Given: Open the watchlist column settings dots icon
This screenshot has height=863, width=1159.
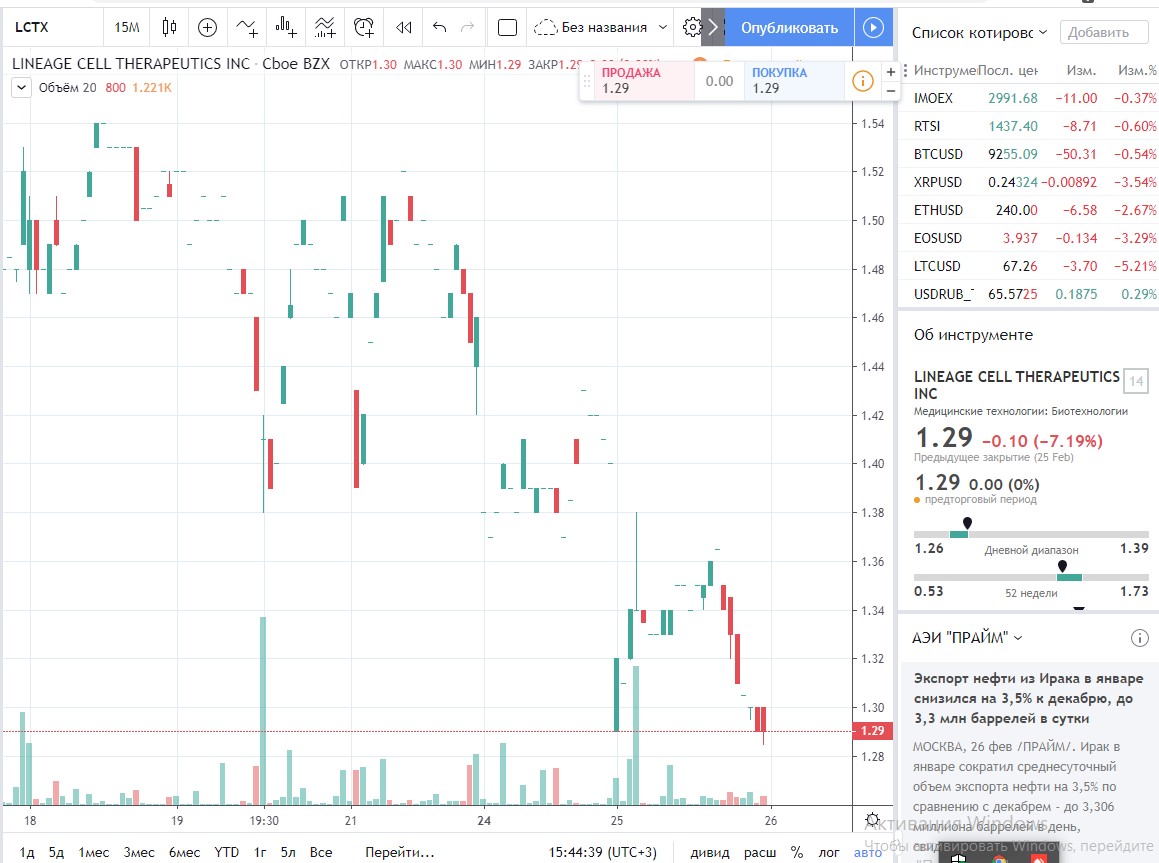Looking at the screenshot, I should (905, 70).
